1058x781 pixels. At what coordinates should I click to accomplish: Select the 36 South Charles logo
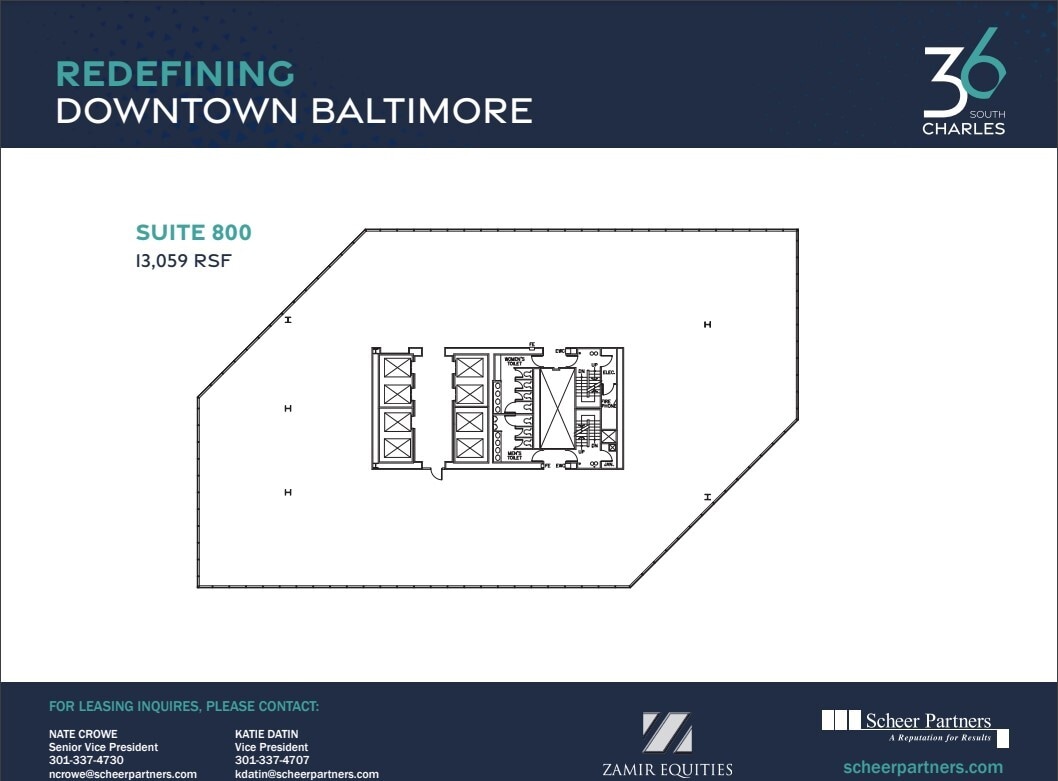click(x=962, y=85)
